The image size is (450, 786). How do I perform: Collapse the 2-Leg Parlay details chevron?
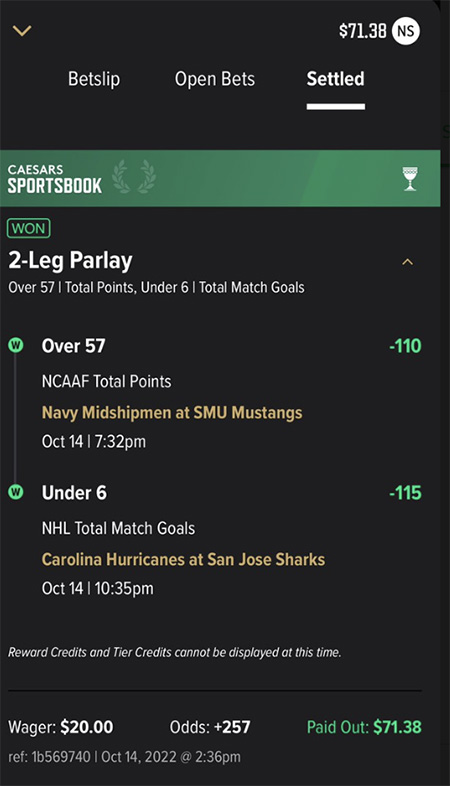(x=407, y=262)
